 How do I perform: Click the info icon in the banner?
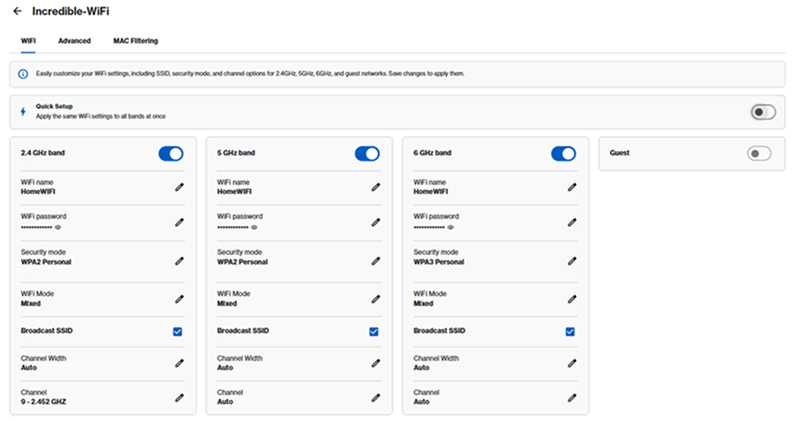(x=23, y=74)
